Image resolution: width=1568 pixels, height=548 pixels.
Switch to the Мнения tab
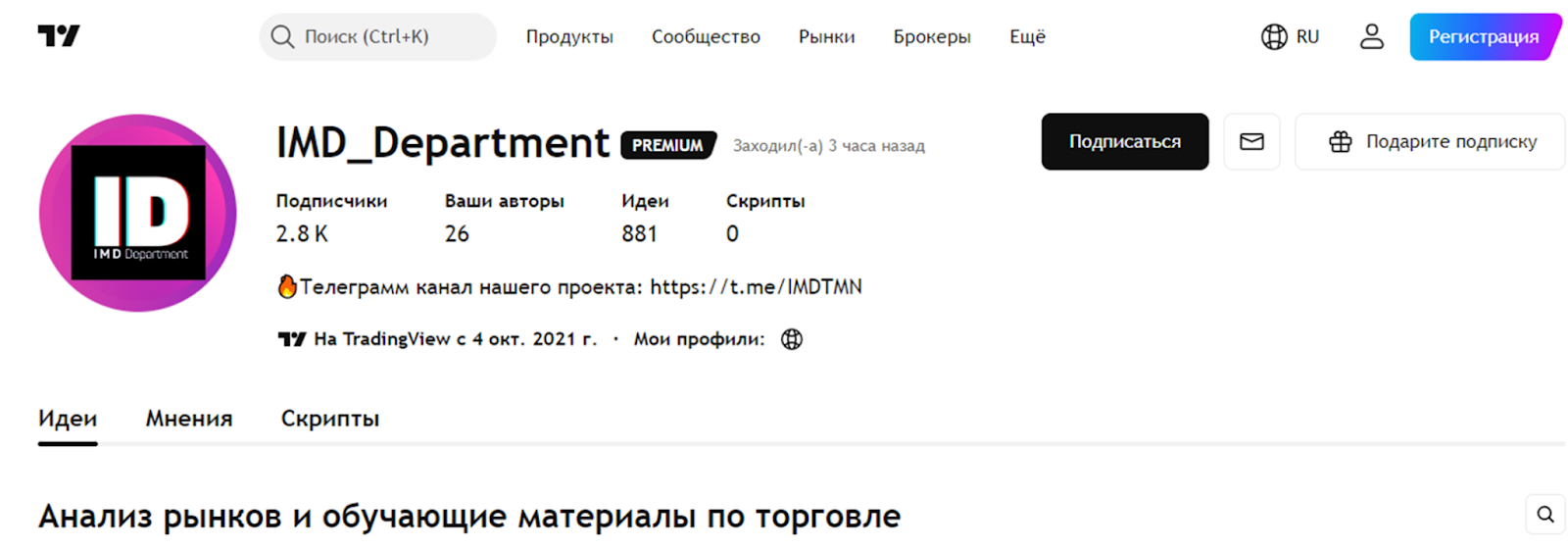[x=189, y=419]
